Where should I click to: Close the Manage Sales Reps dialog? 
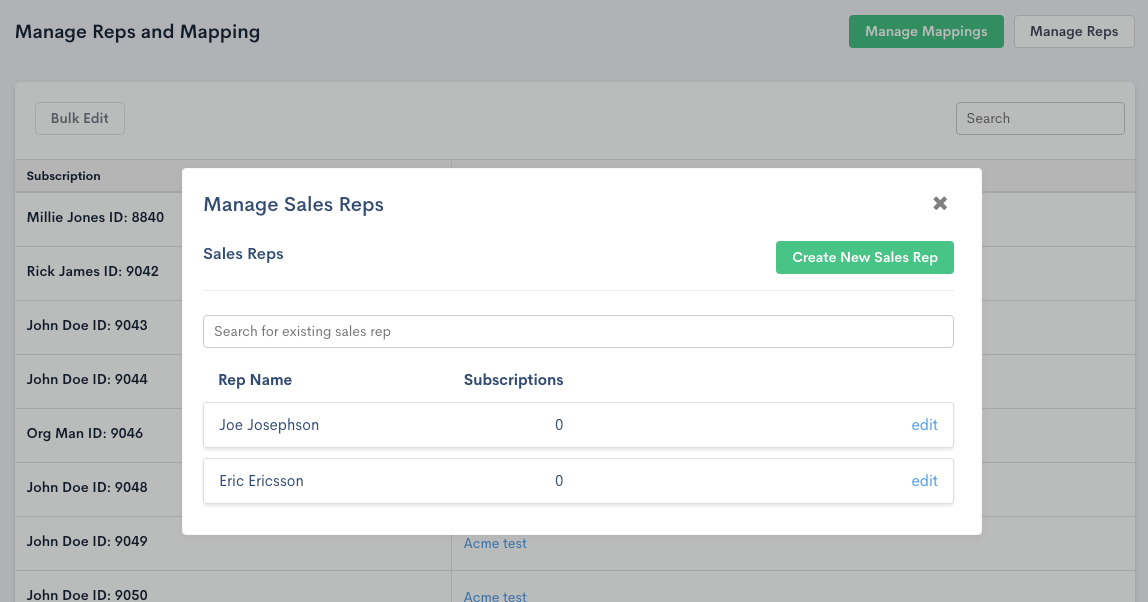939,203
